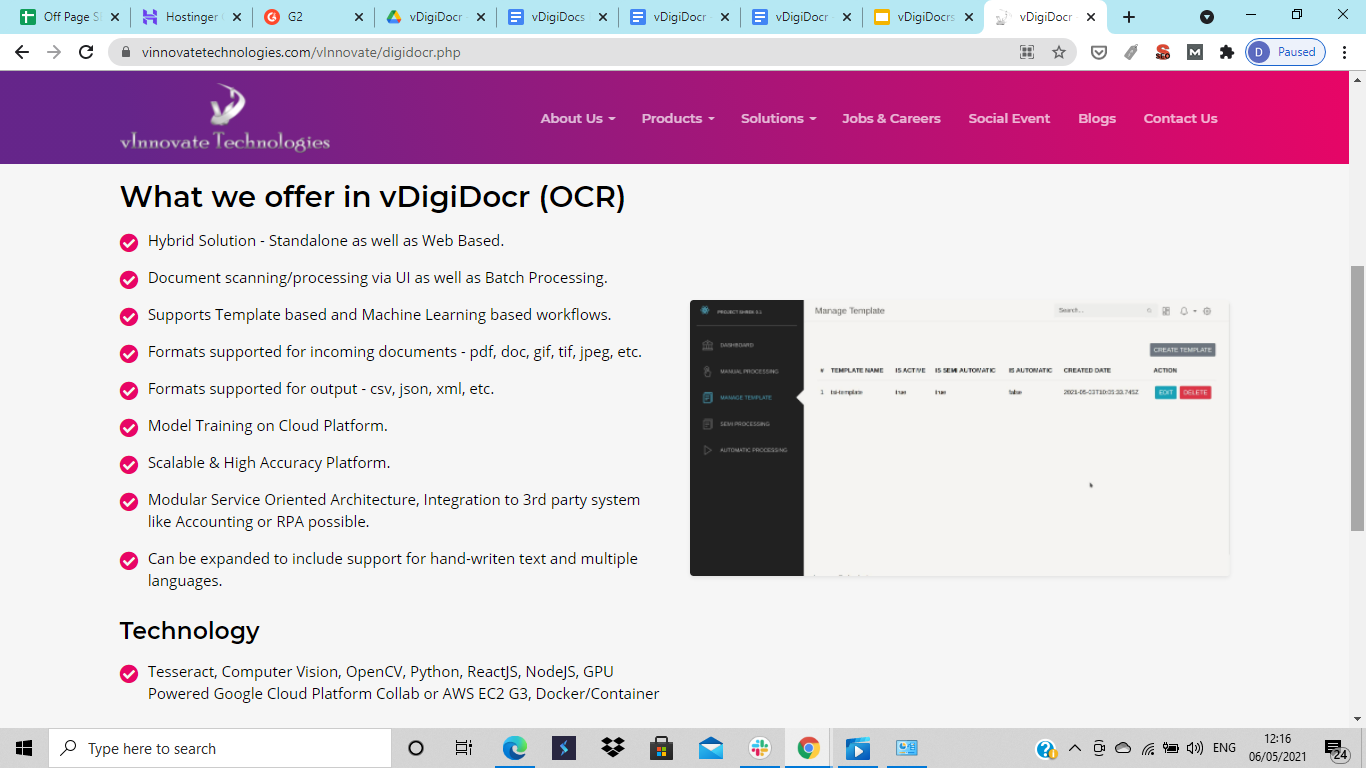
Task: Click 'Supports Template based and Machine Learning' text
Action: [380, 315]
